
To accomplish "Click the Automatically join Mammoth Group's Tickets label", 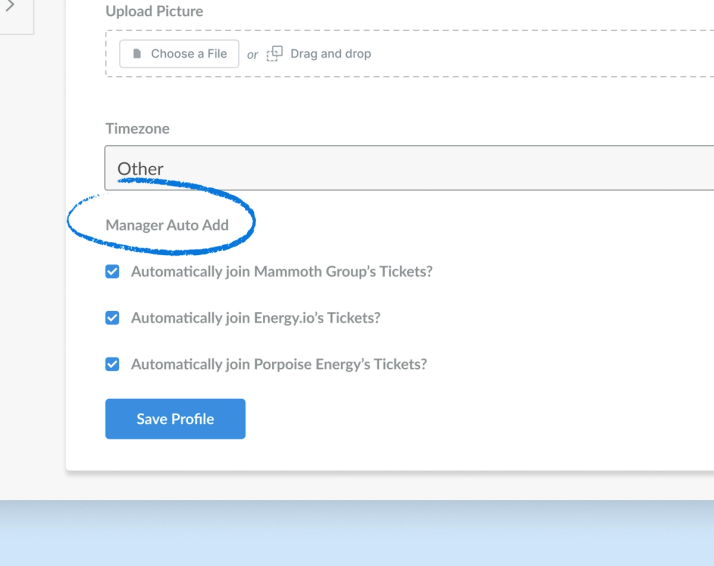I will 281,272.
